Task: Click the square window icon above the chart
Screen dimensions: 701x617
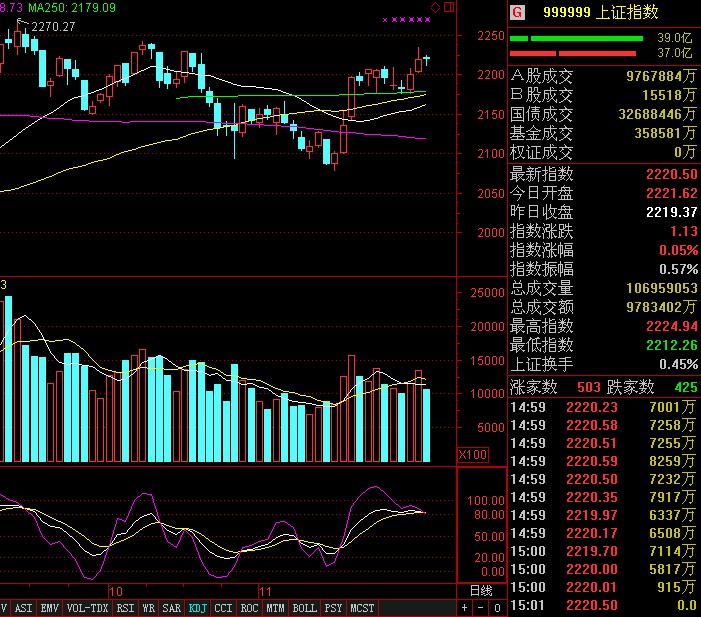Action: coord(449,7)
